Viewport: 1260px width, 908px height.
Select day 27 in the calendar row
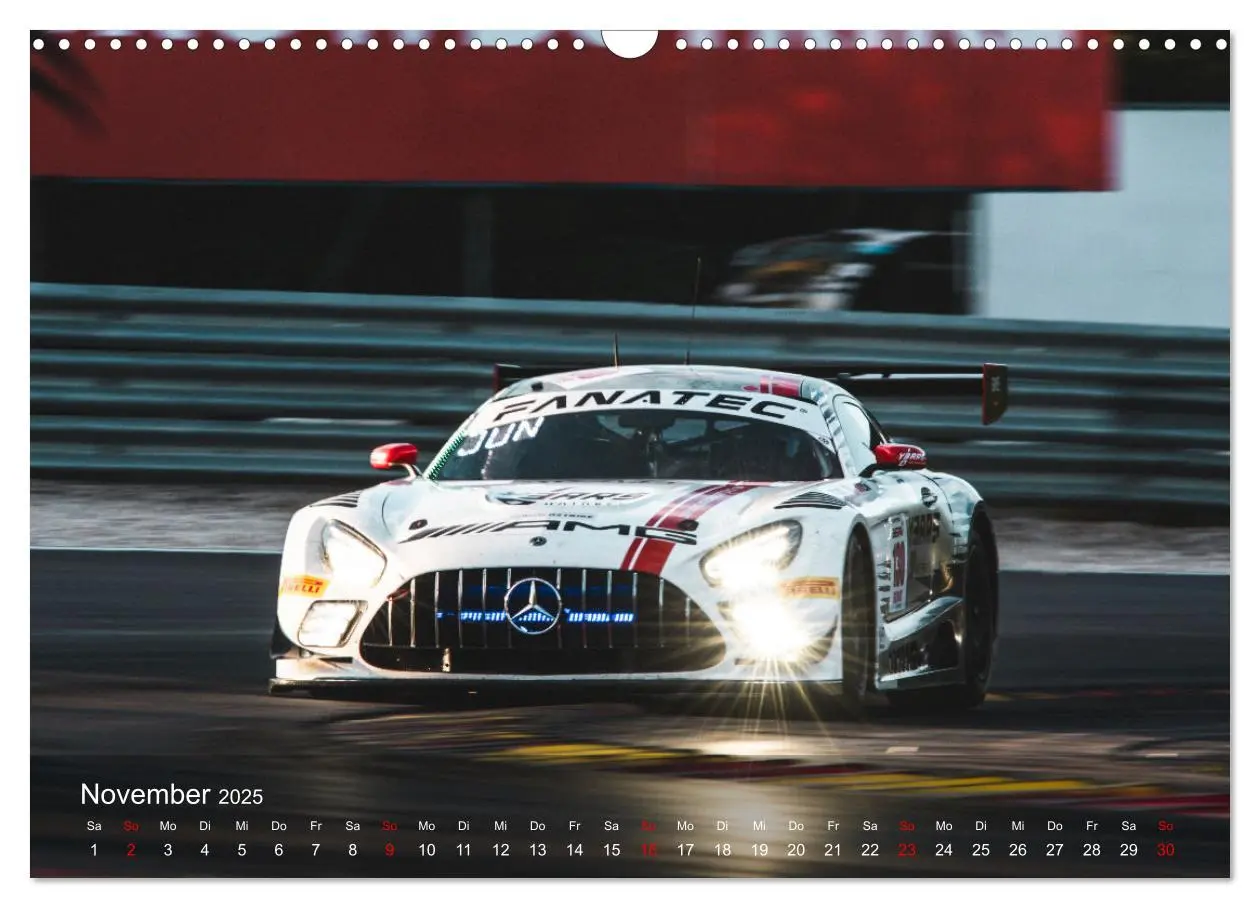click(x=1055, y=850)
